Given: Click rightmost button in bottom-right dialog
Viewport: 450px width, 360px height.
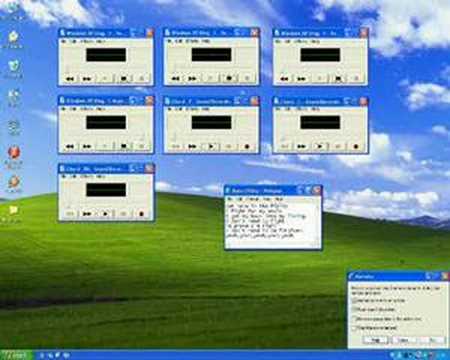Looking at the screenshot, I should (x=432, y=340).
